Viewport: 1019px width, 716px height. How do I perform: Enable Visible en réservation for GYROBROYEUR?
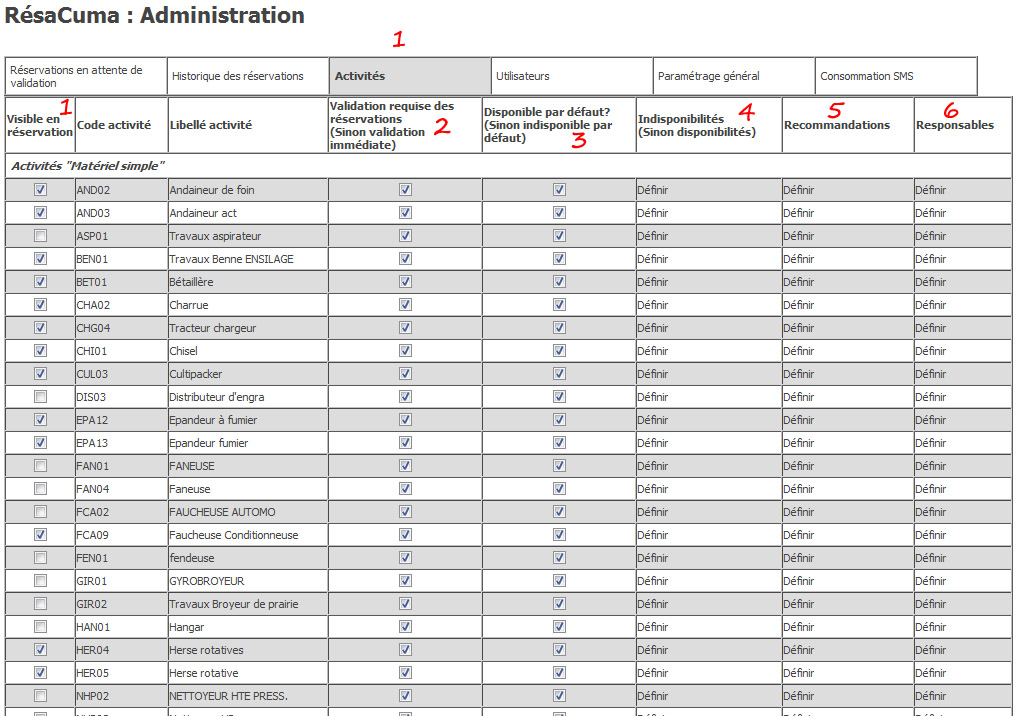tap(40, 581)
